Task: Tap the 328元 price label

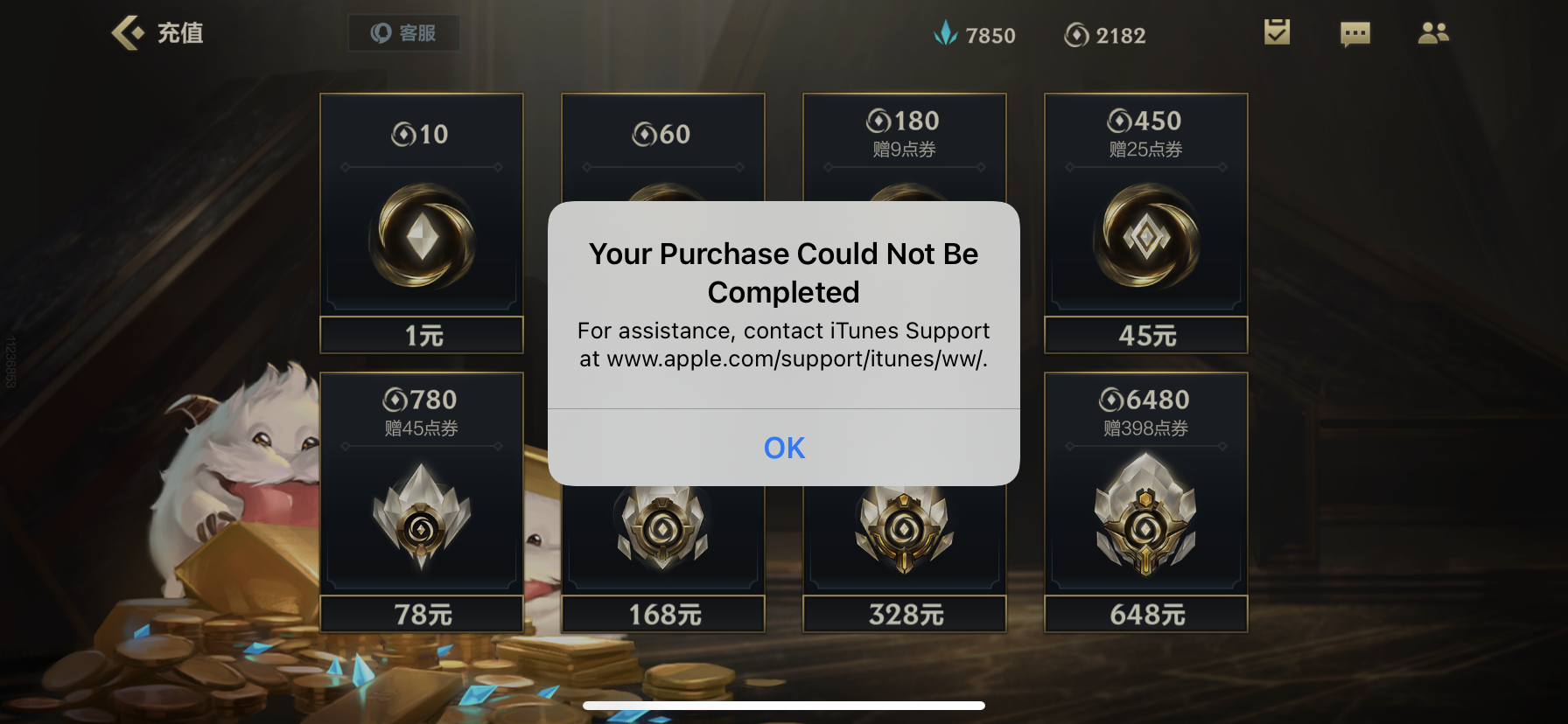Action: 905,614
